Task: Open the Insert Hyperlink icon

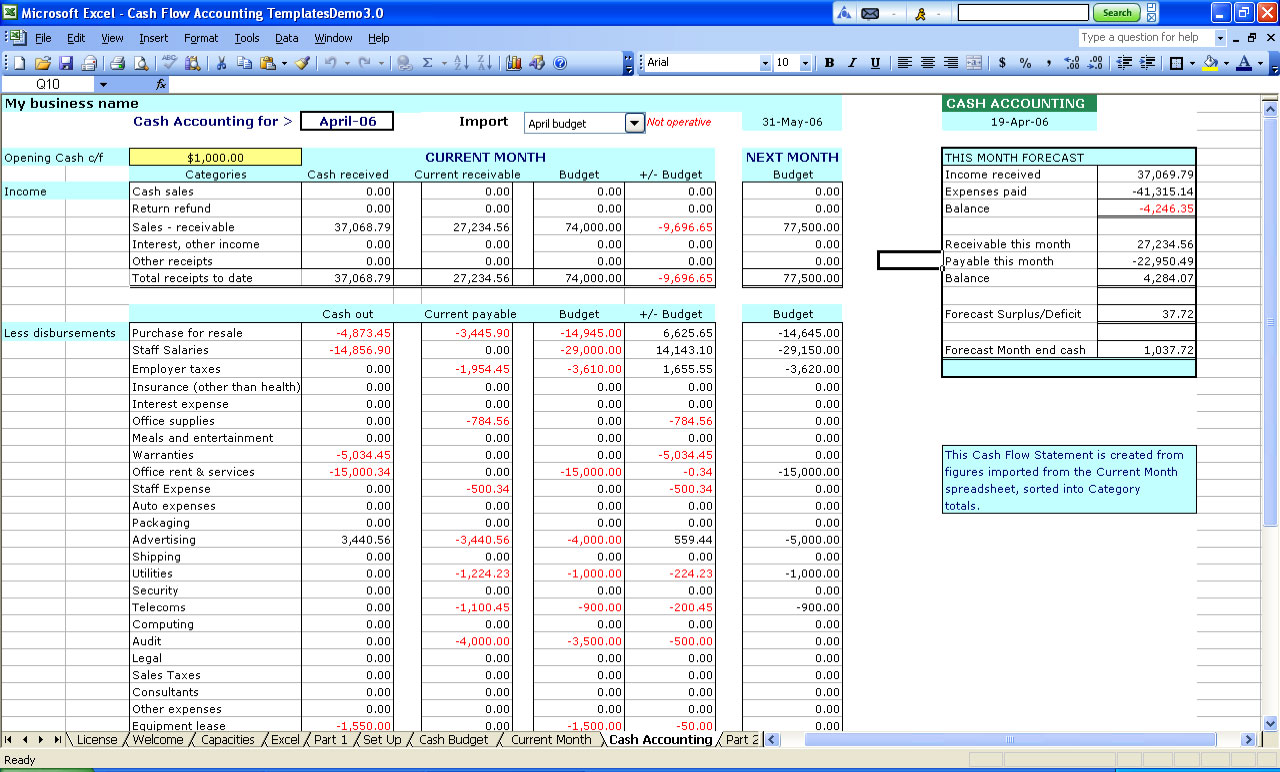Action: click(403, 64)
